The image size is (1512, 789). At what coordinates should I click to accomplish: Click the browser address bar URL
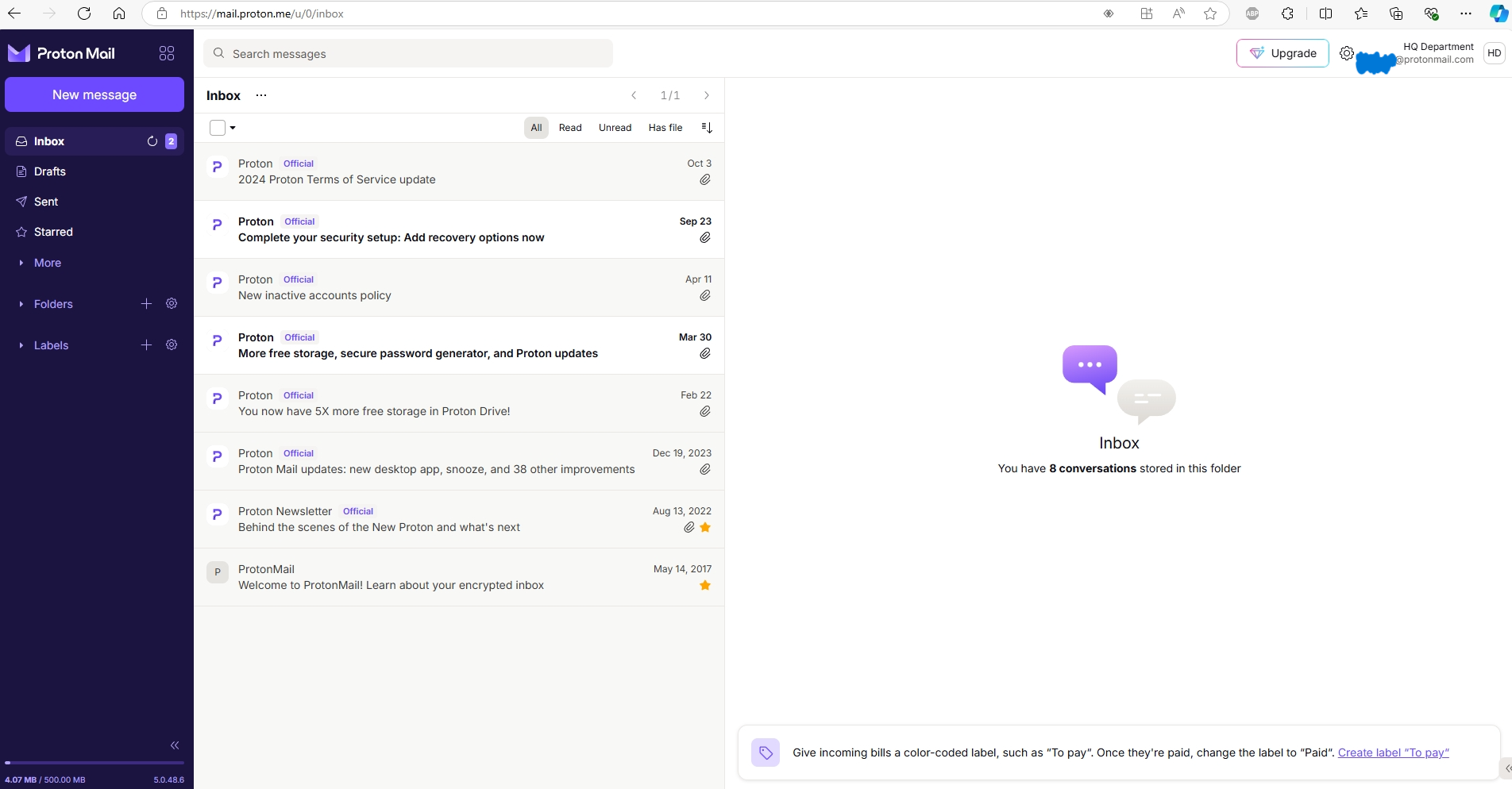pos(262,13)
